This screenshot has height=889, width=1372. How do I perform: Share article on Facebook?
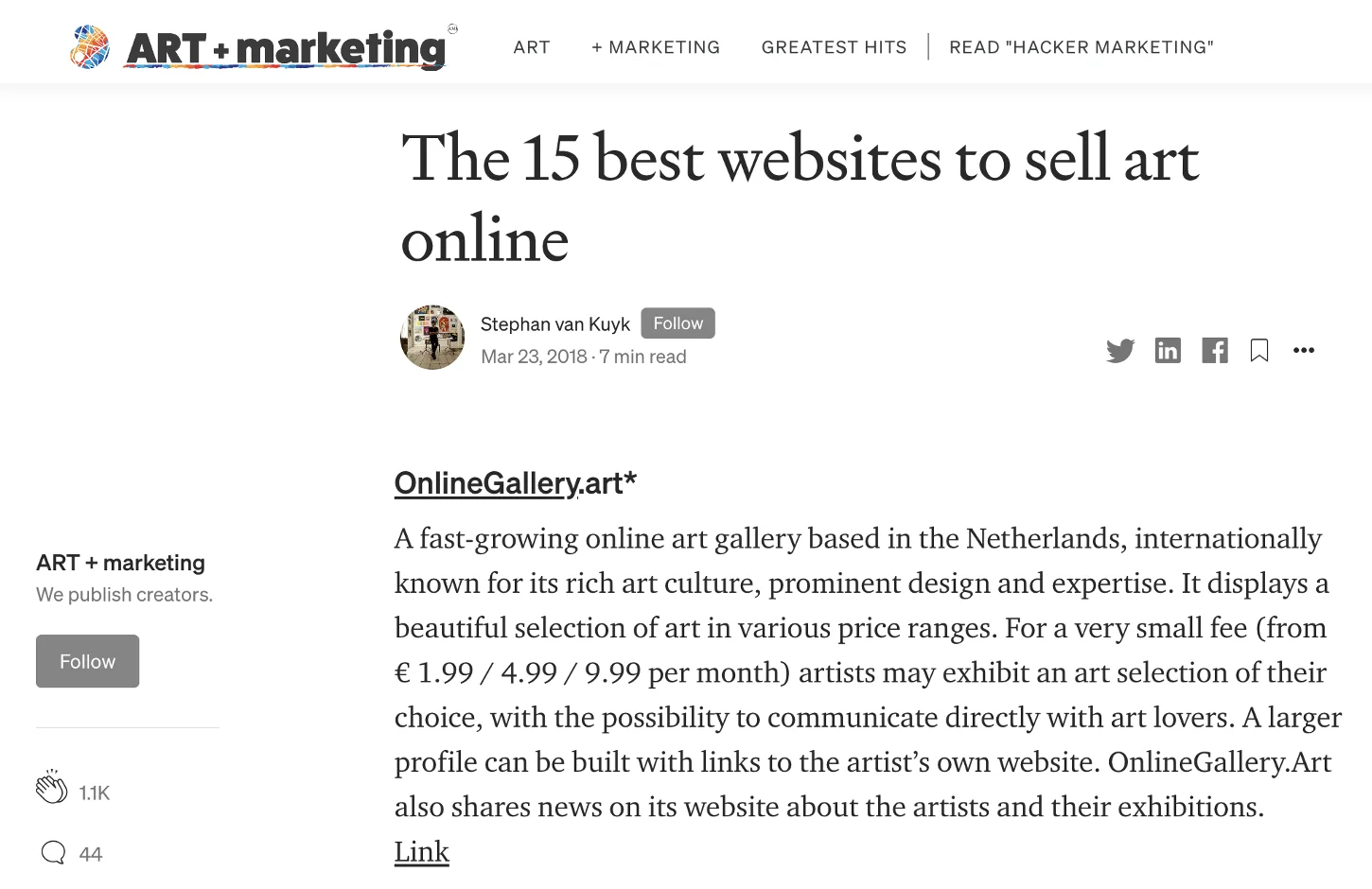(1215, 351)
